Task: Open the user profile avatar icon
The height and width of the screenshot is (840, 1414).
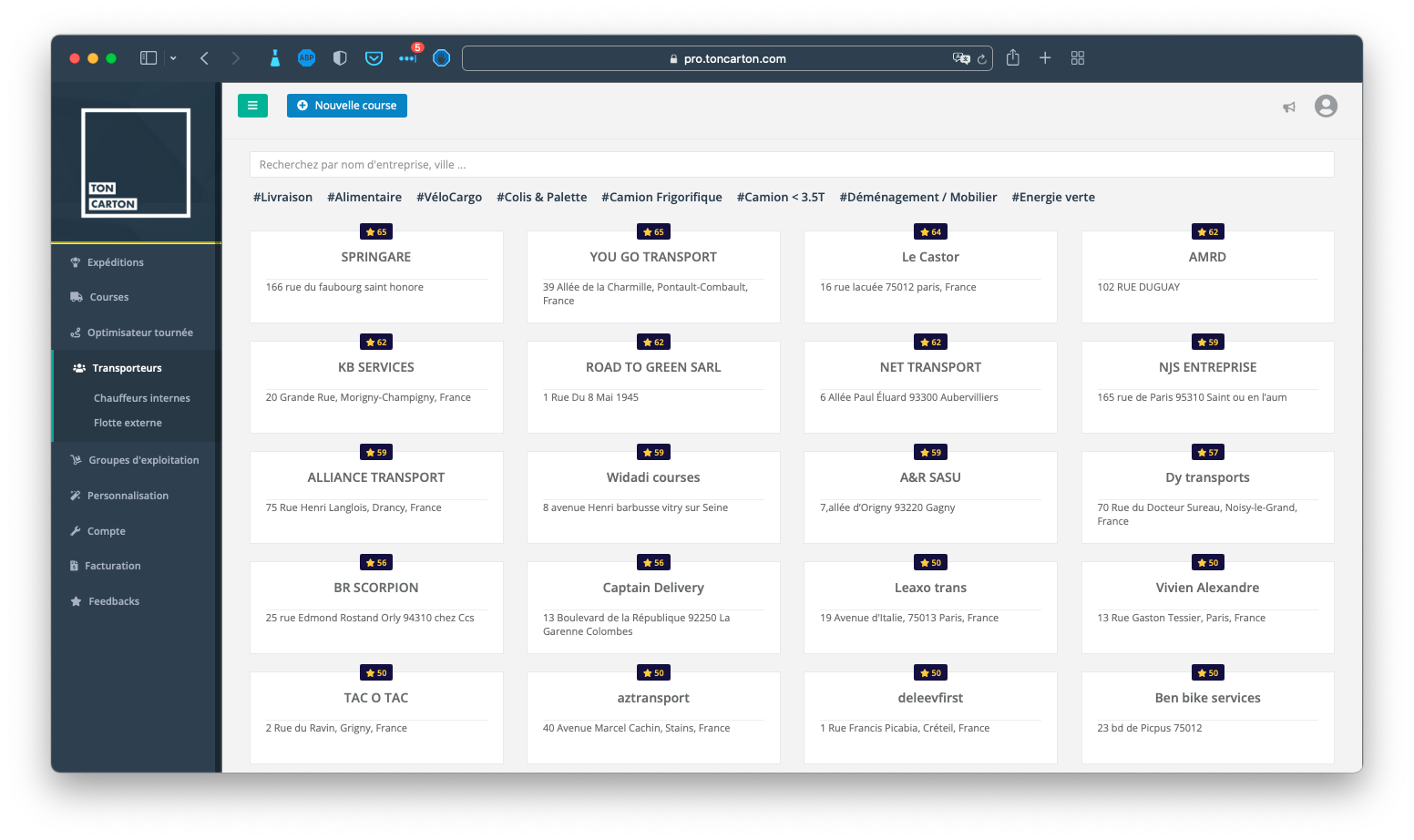Action: click(1326, 107)
